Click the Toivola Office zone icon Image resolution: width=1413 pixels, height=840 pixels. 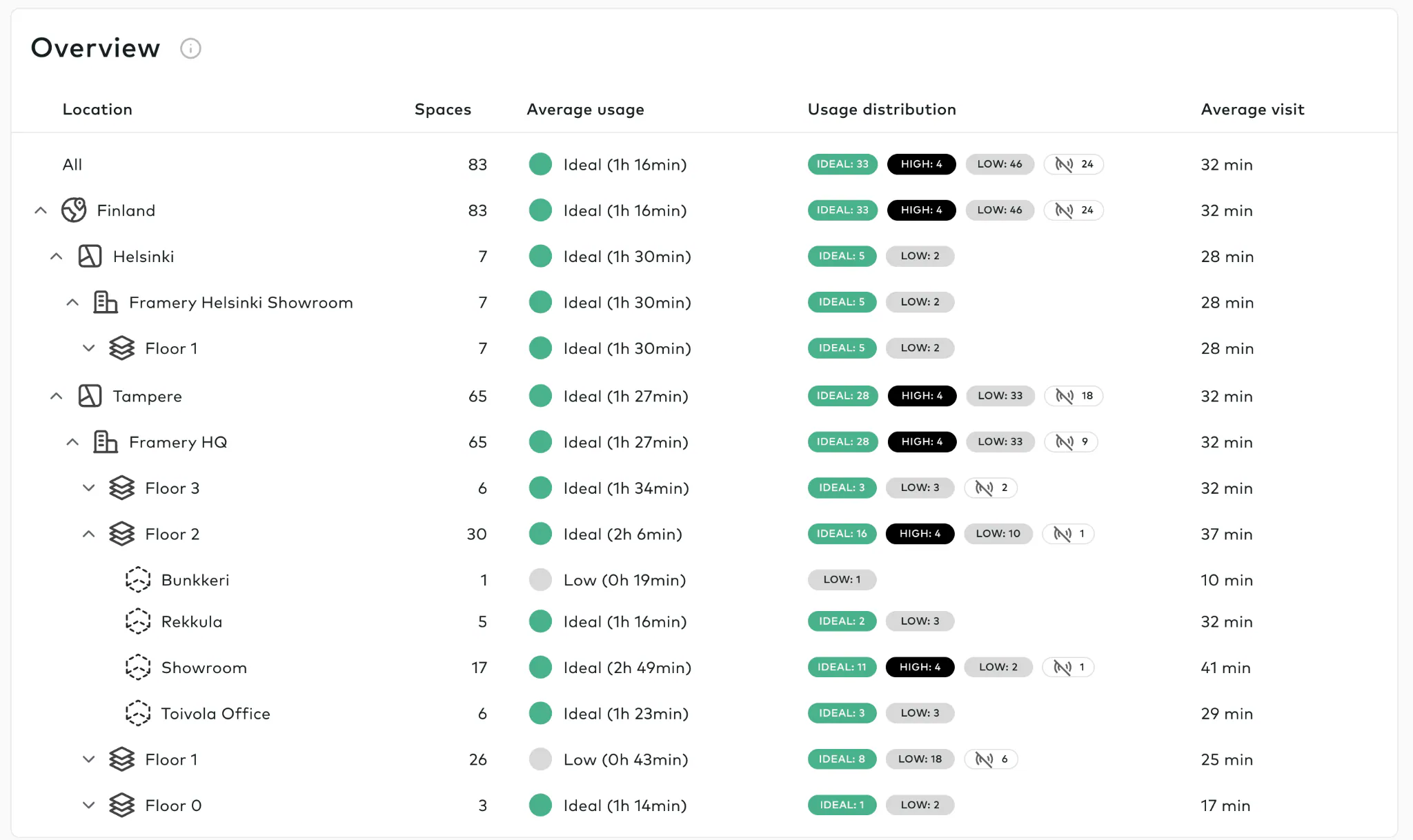[x=138, y=714]
